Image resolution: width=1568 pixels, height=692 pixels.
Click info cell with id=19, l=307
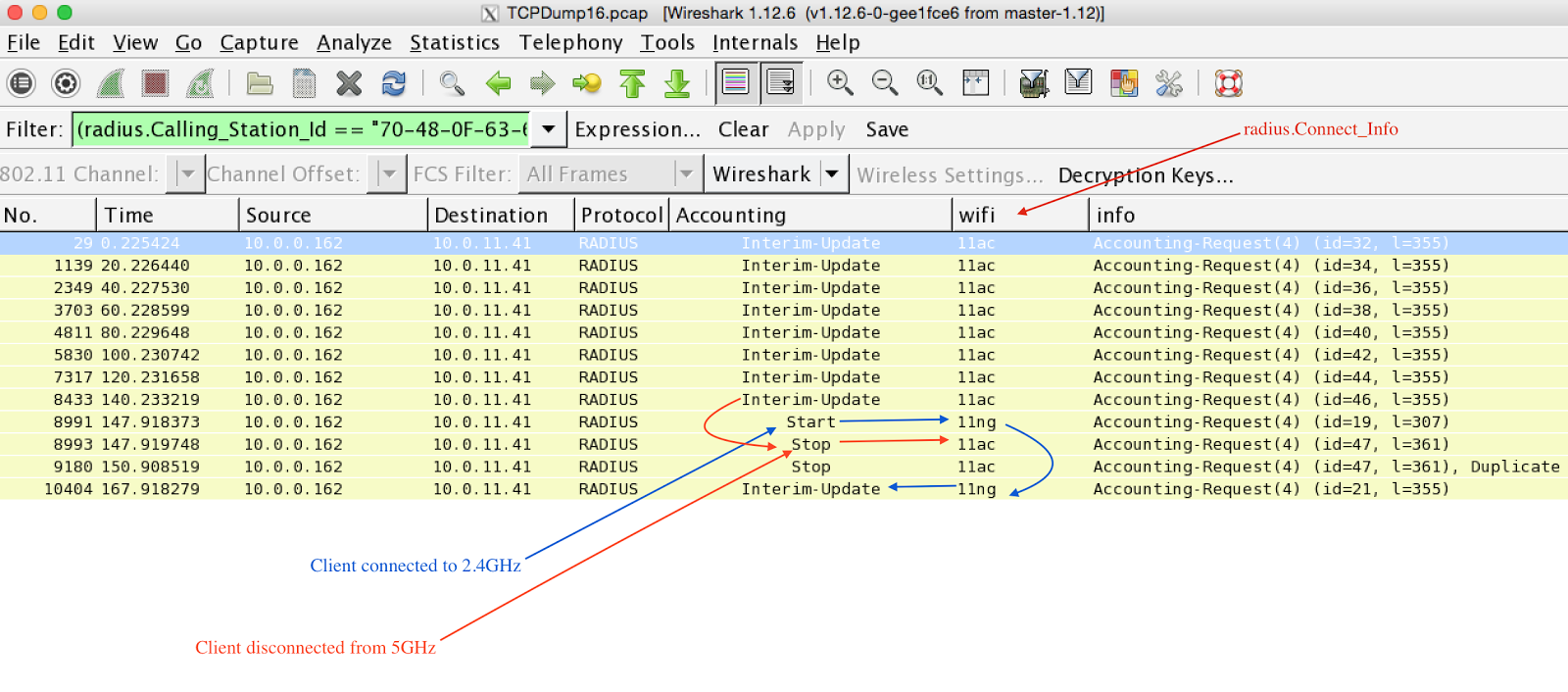[1270, 422]
